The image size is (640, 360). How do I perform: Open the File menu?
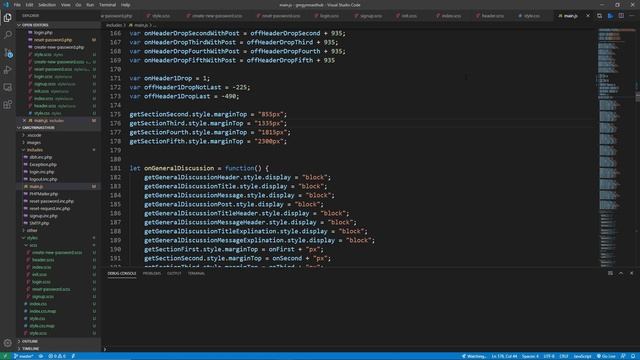tap(17, 5)
